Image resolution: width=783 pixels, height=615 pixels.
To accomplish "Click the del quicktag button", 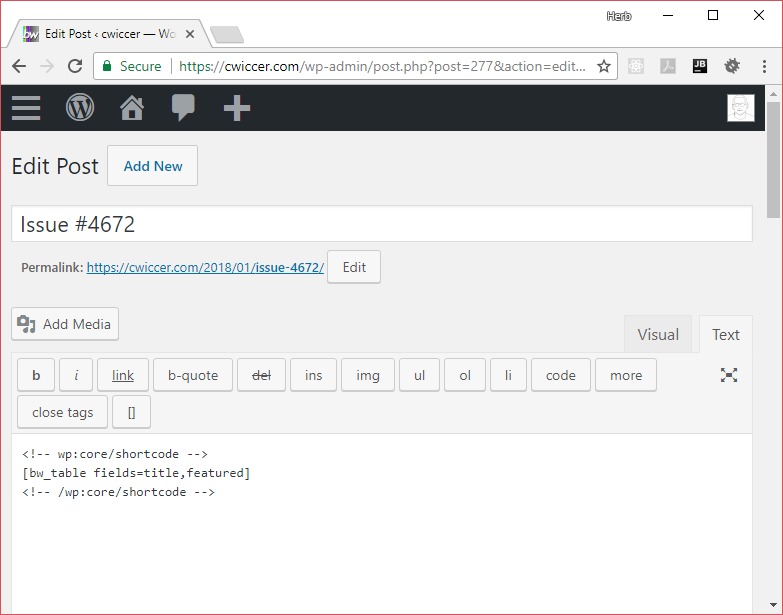I will [x=261, y=375].
